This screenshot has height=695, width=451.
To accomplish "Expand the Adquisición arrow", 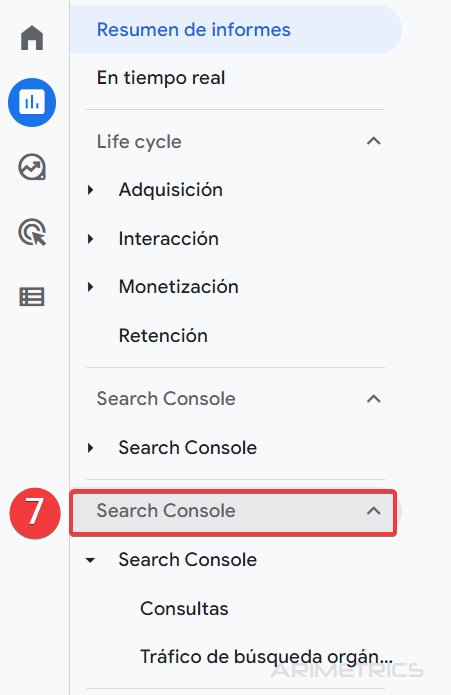I will pos(91,190).
